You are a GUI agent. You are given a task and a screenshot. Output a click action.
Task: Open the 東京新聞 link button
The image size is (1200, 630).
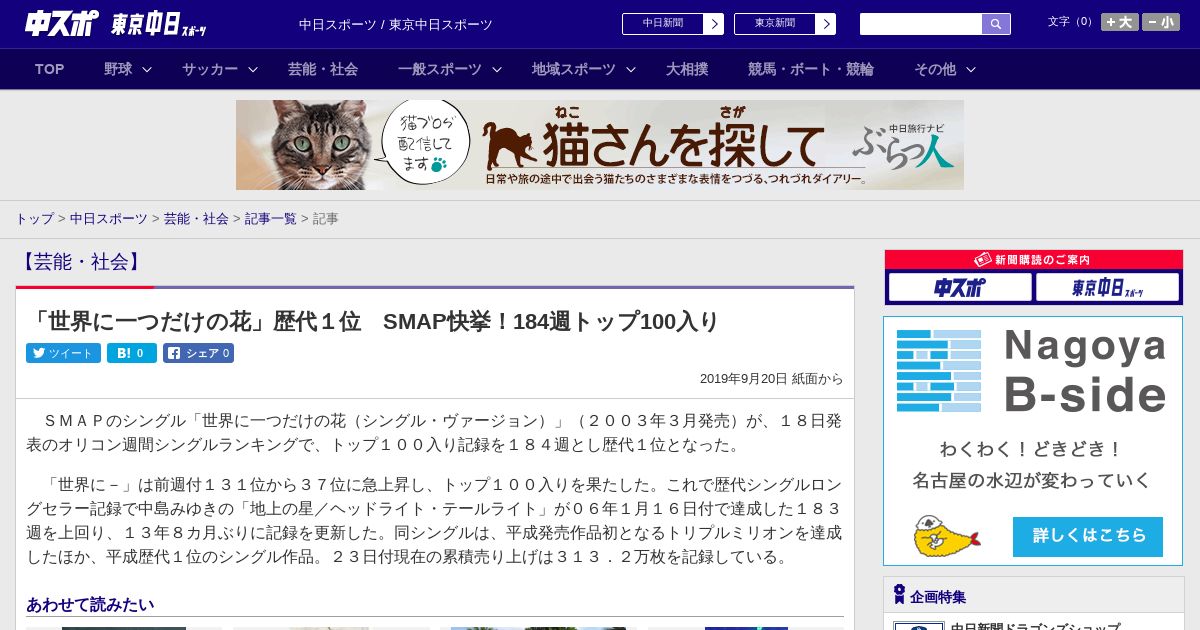774,24
